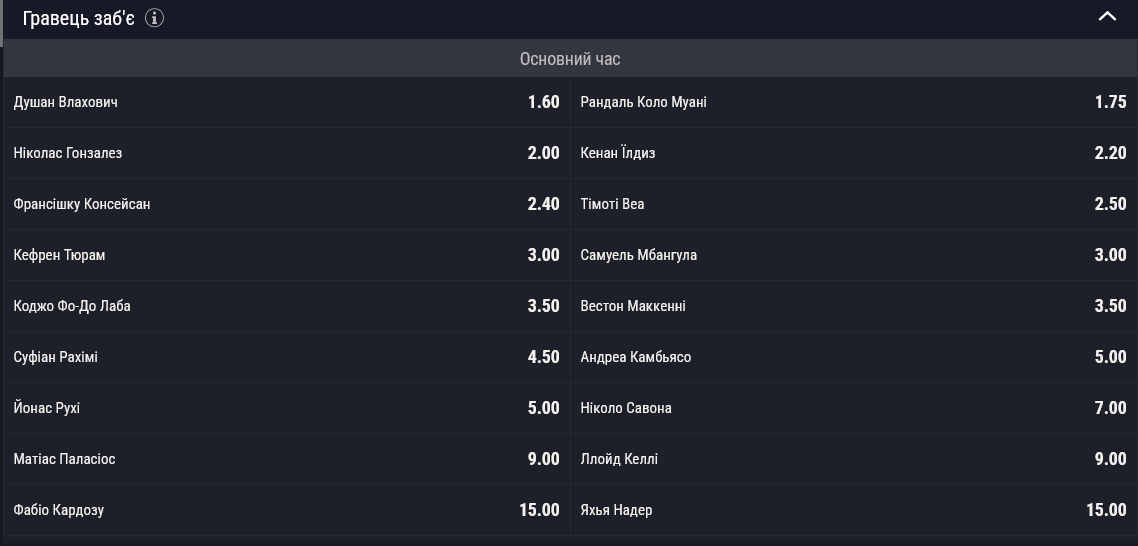The image size is (1138, 546).
Task: Bet on Ніколас Гонзалез at 2.00
Action: [x=287, y=153]
